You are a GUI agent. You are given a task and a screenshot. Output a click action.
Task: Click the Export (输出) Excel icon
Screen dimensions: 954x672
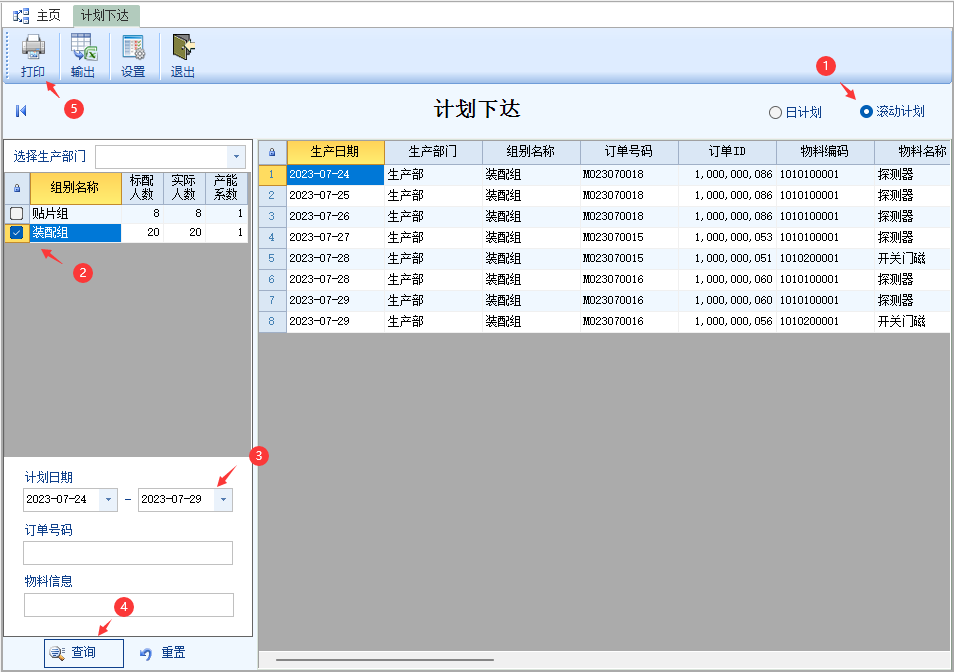coord(83,56)
